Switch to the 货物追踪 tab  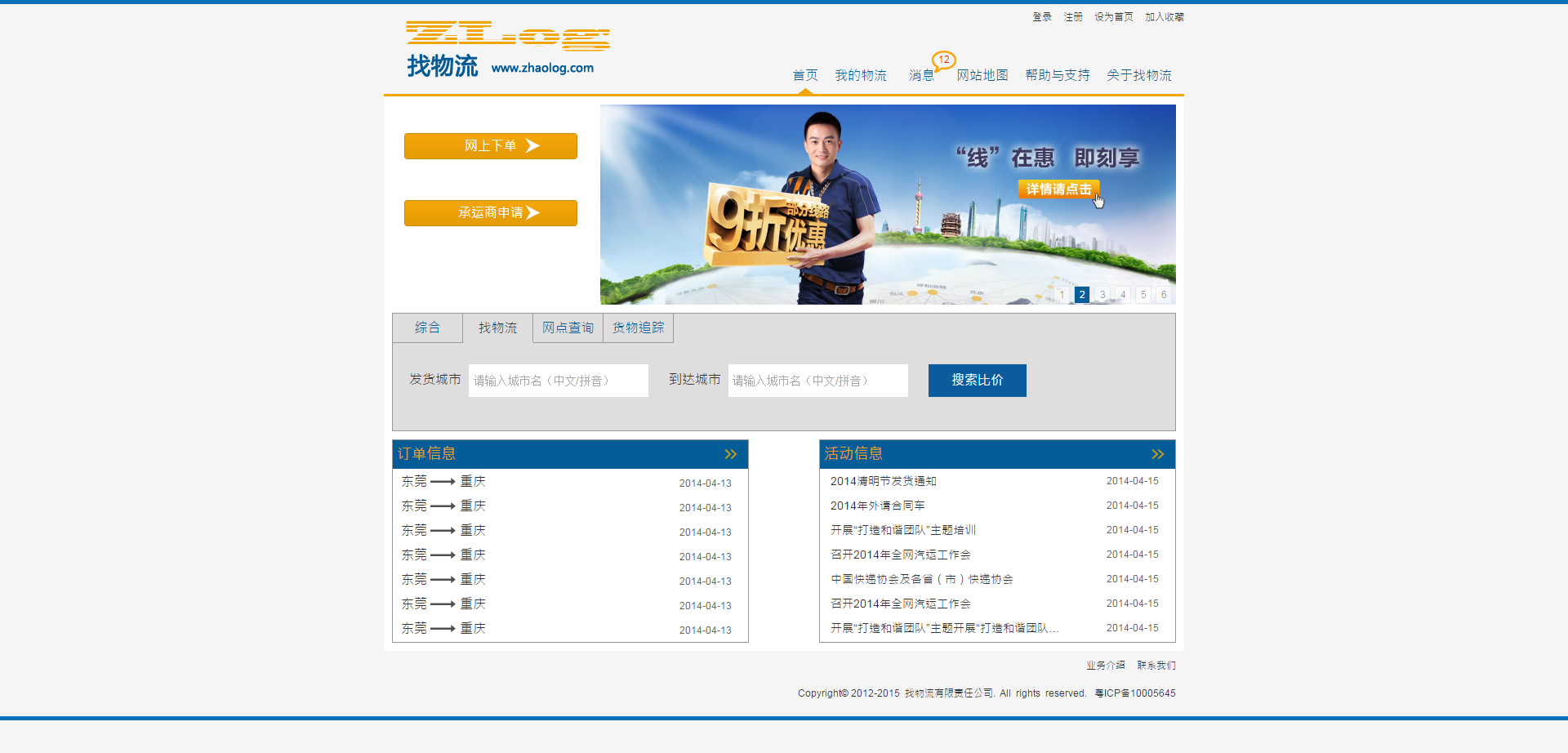tap(638, 327)
